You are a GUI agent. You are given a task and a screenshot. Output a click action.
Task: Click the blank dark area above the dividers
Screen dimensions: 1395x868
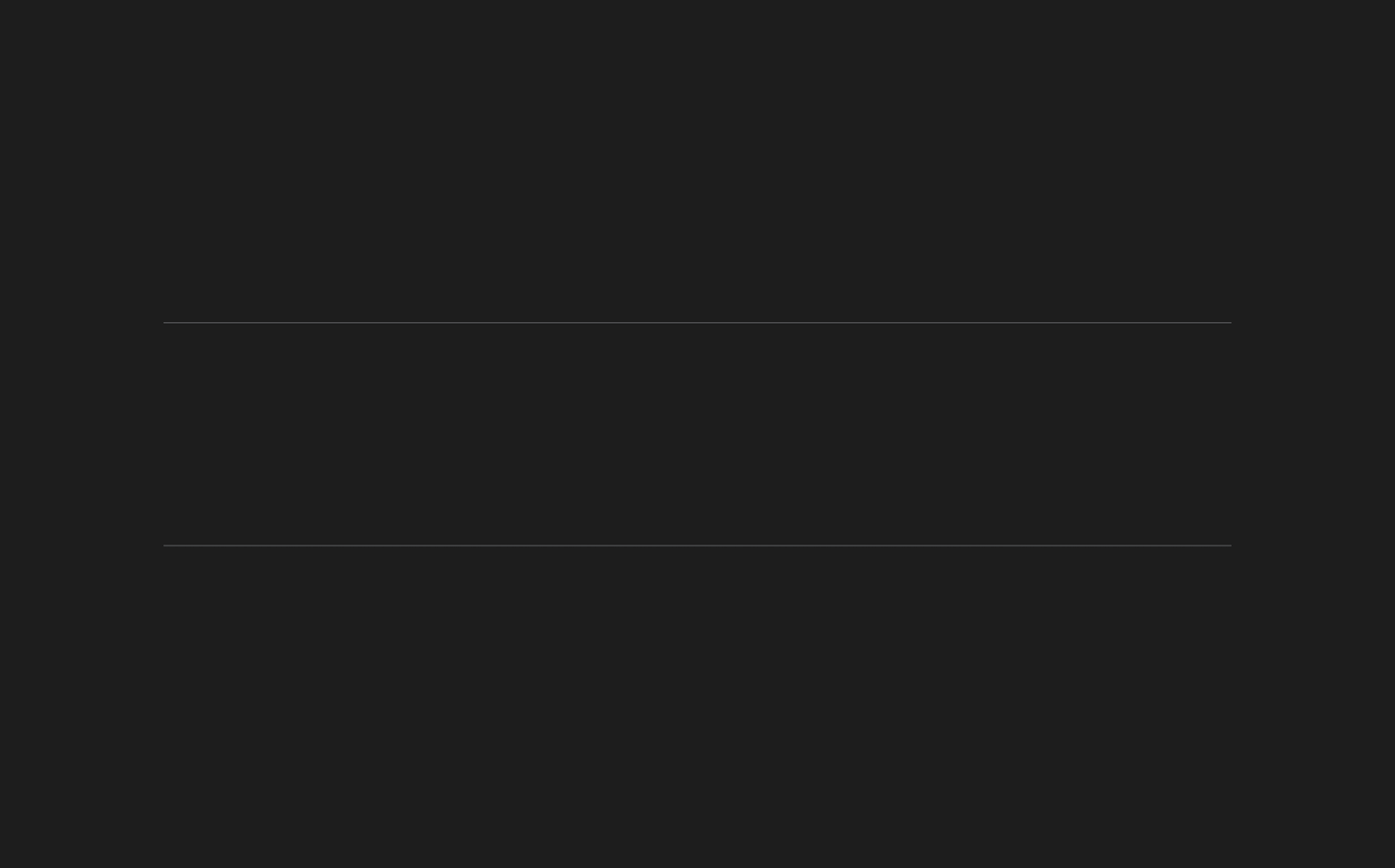(x=697, y=161)
